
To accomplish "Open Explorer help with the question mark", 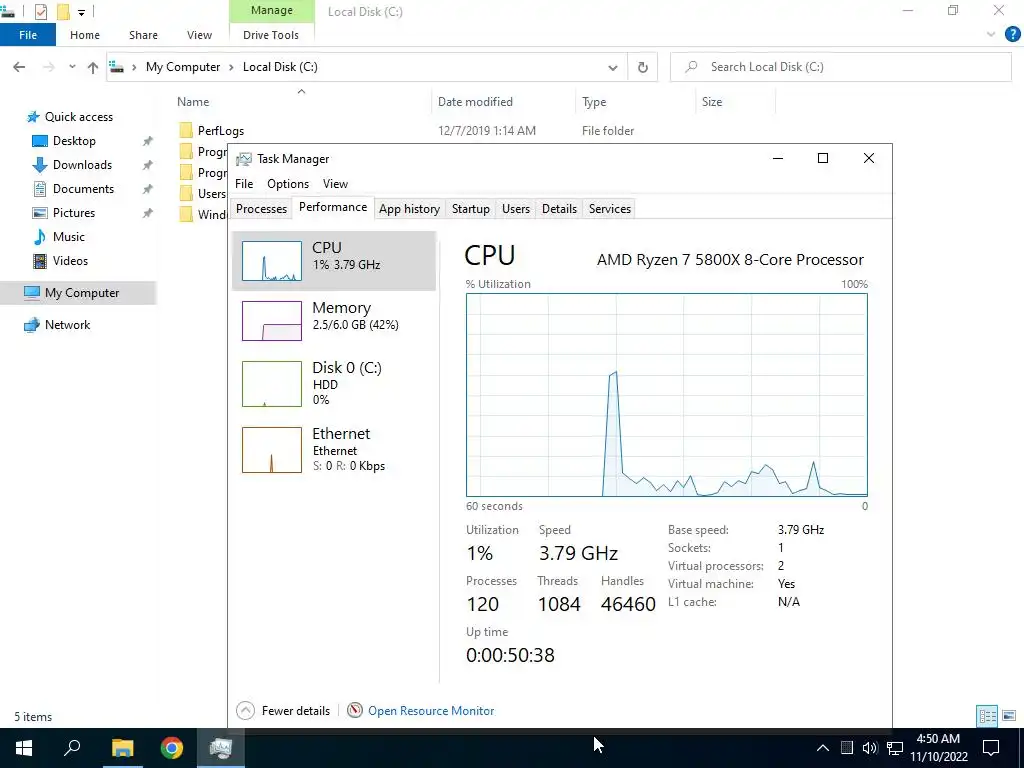I will (x=1012, y=35).
